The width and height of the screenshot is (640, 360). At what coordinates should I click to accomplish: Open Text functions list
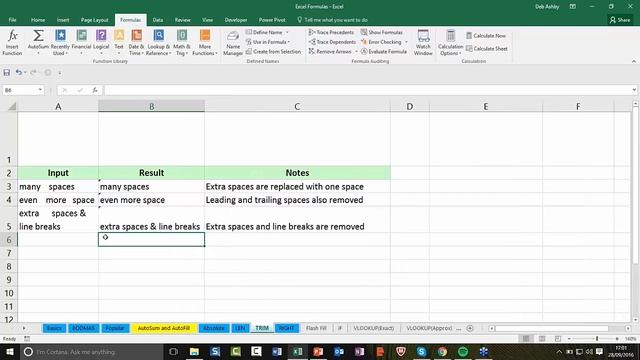pyautogui.click(x=119, y=42)
